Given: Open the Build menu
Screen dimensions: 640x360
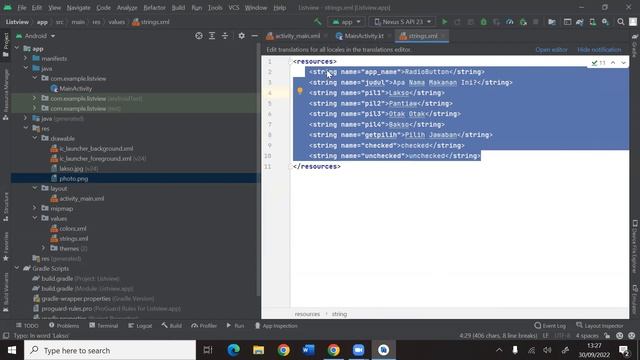Looking at the screenshot, I should pos(178,8).
